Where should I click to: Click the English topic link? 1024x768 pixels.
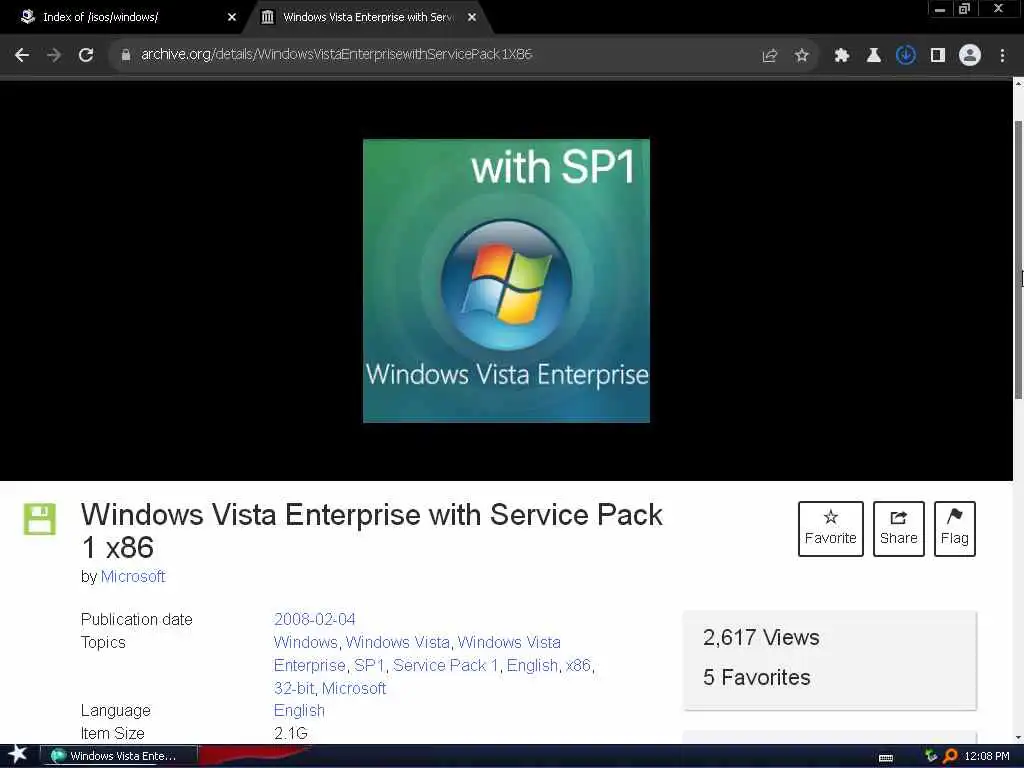click(532, 665)
